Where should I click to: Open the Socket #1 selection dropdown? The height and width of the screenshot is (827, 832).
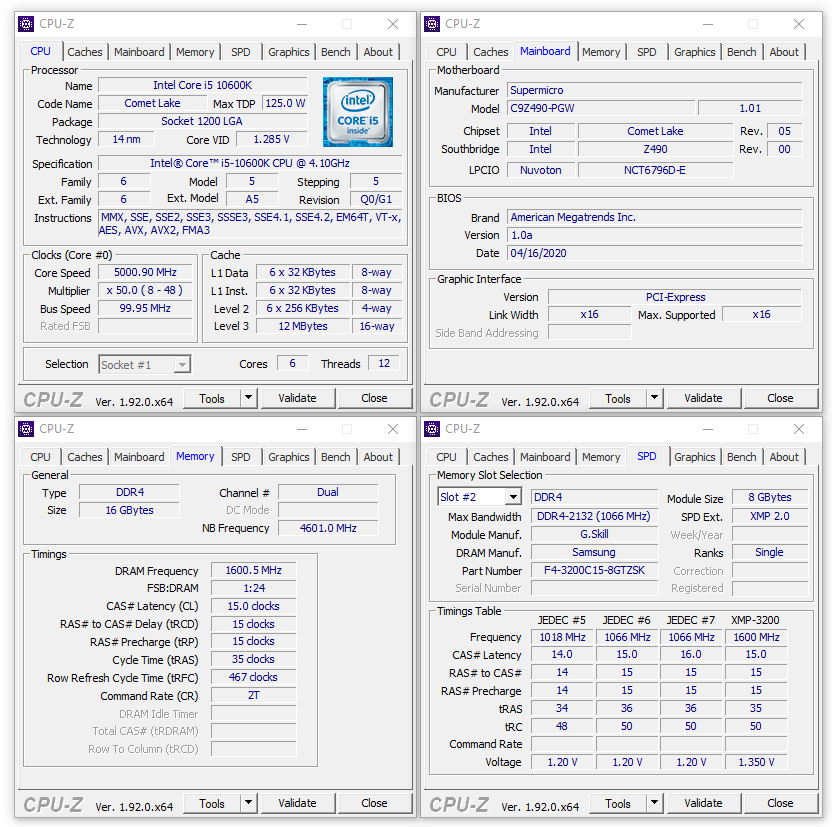(x=182, y=364)
